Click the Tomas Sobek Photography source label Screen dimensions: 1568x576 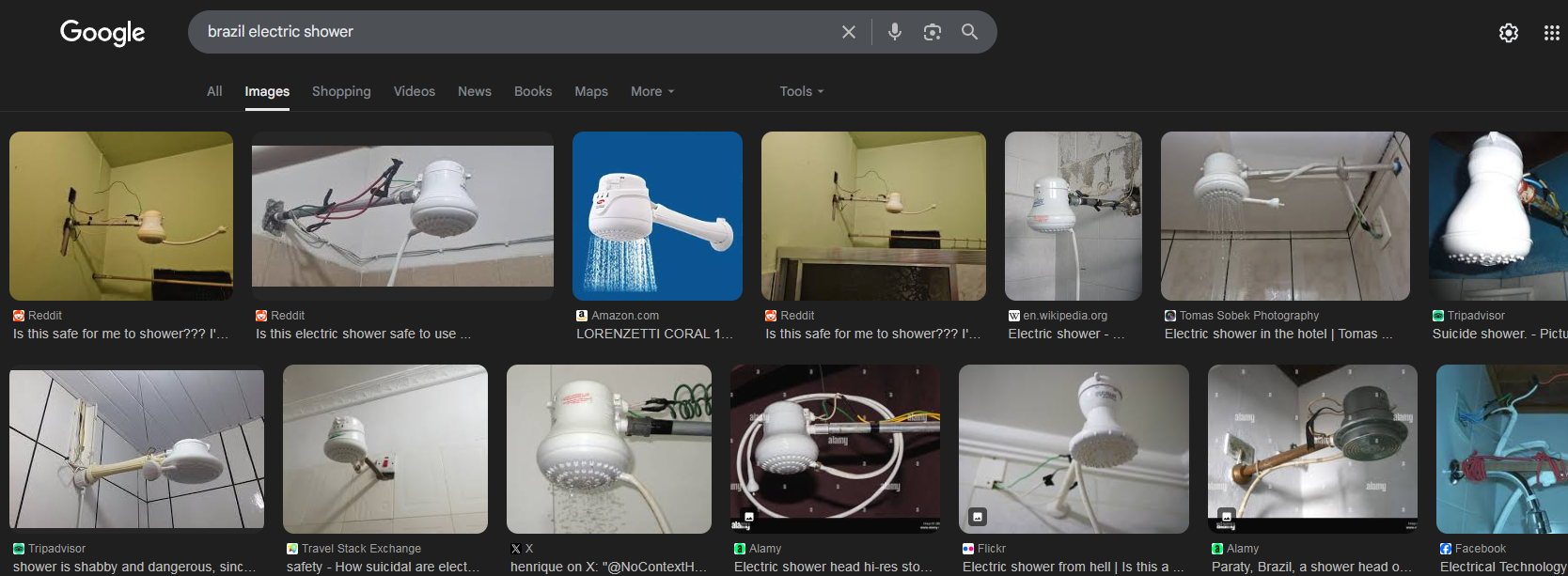1249,316
